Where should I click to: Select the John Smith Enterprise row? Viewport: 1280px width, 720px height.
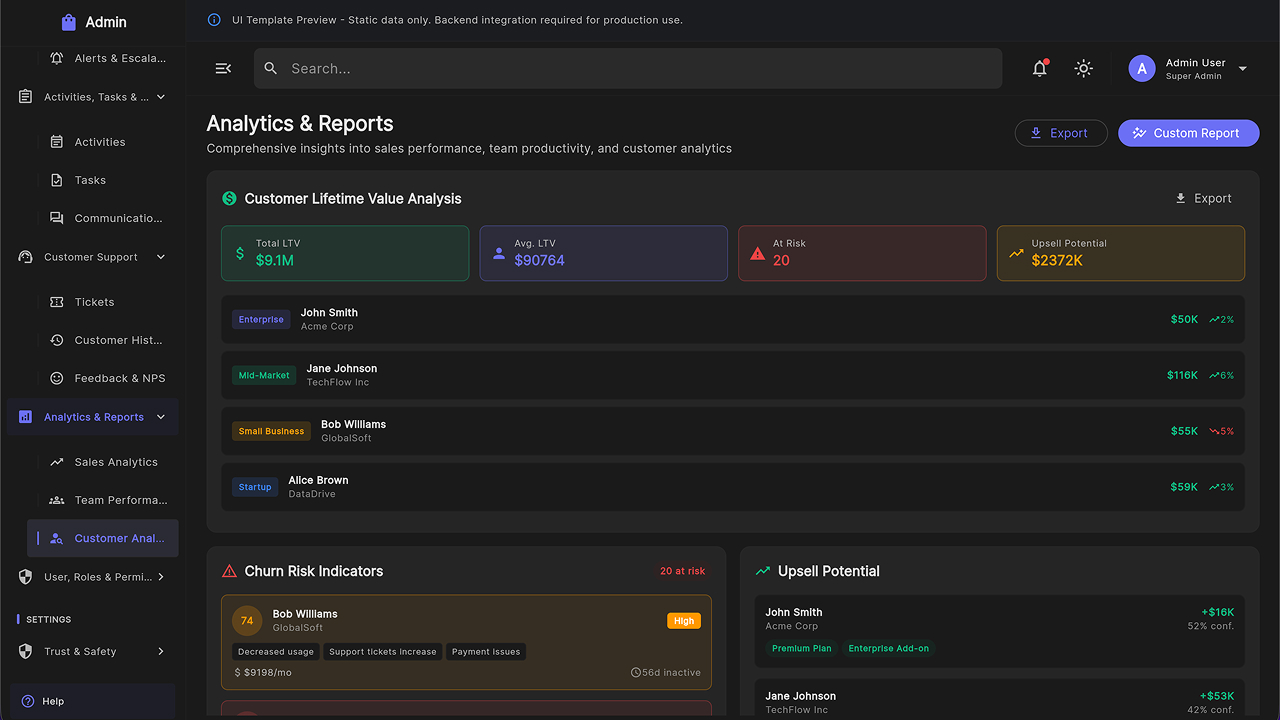[x=733, y=319]
